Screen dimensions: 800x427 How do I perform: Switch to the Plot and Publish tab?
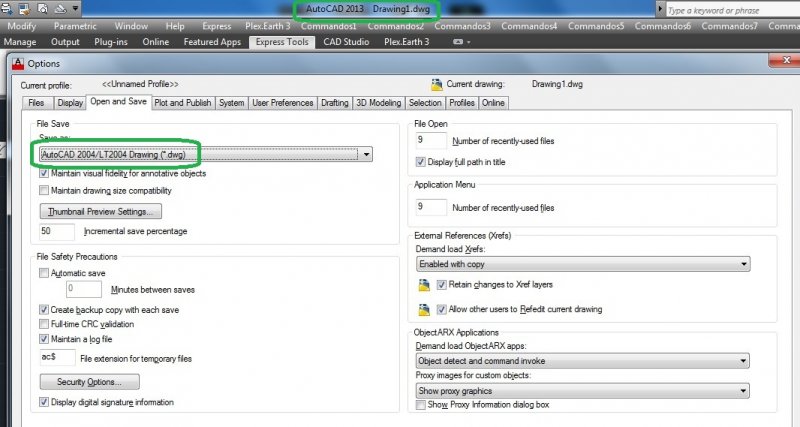(x=183, y=103)
